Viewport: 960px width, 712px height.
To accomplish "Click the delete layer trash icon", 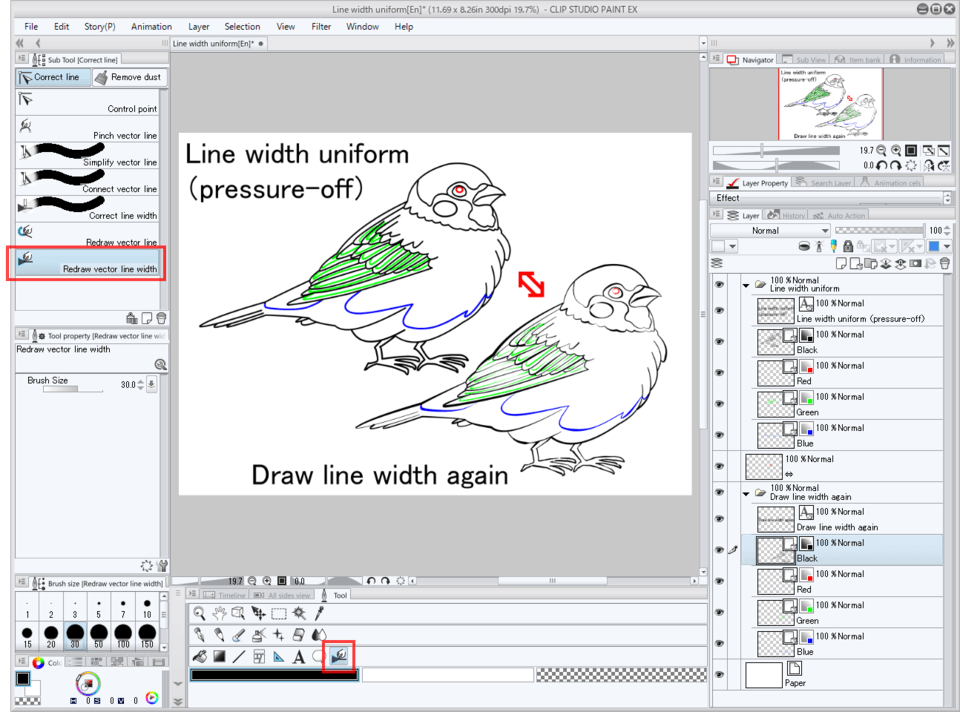I will pyautogui.click(x=945, y=263).
